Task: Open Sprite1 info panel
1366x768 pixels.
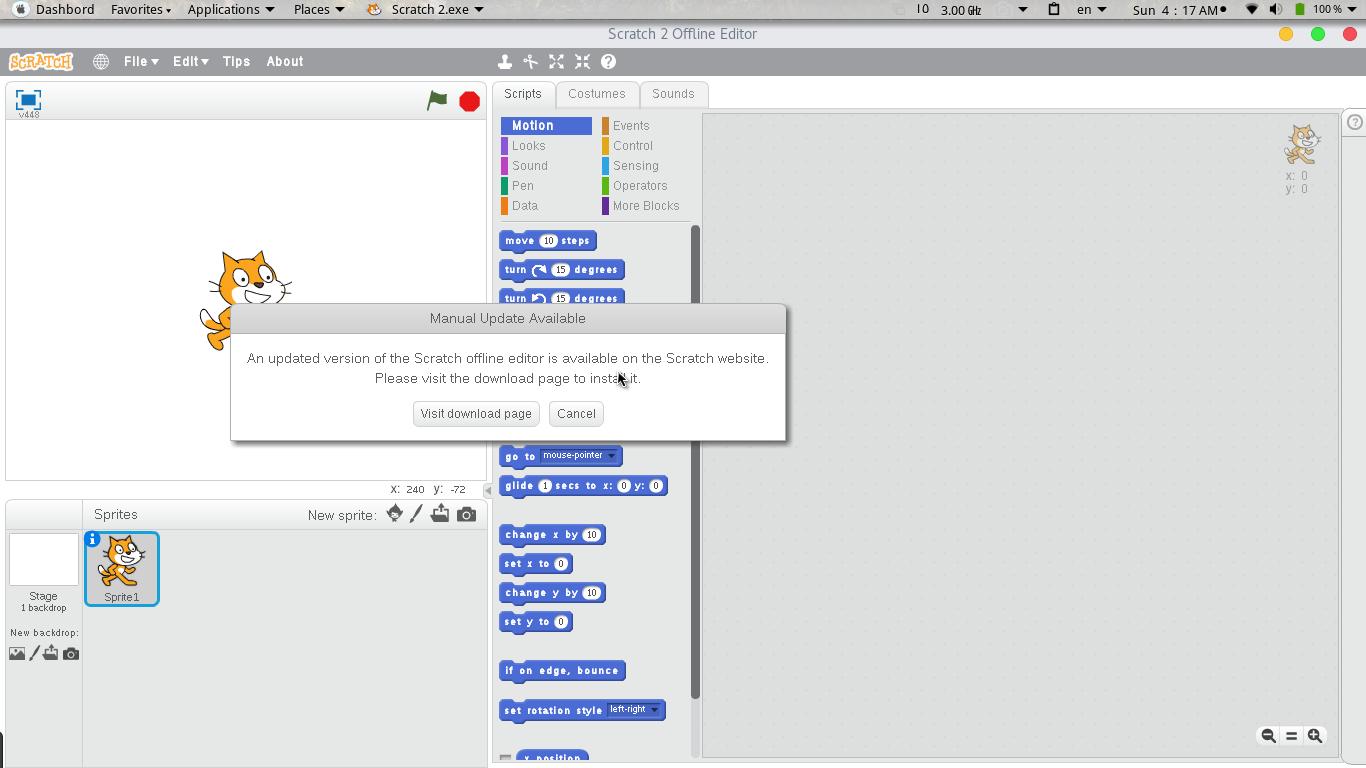Action: (93, 539)
